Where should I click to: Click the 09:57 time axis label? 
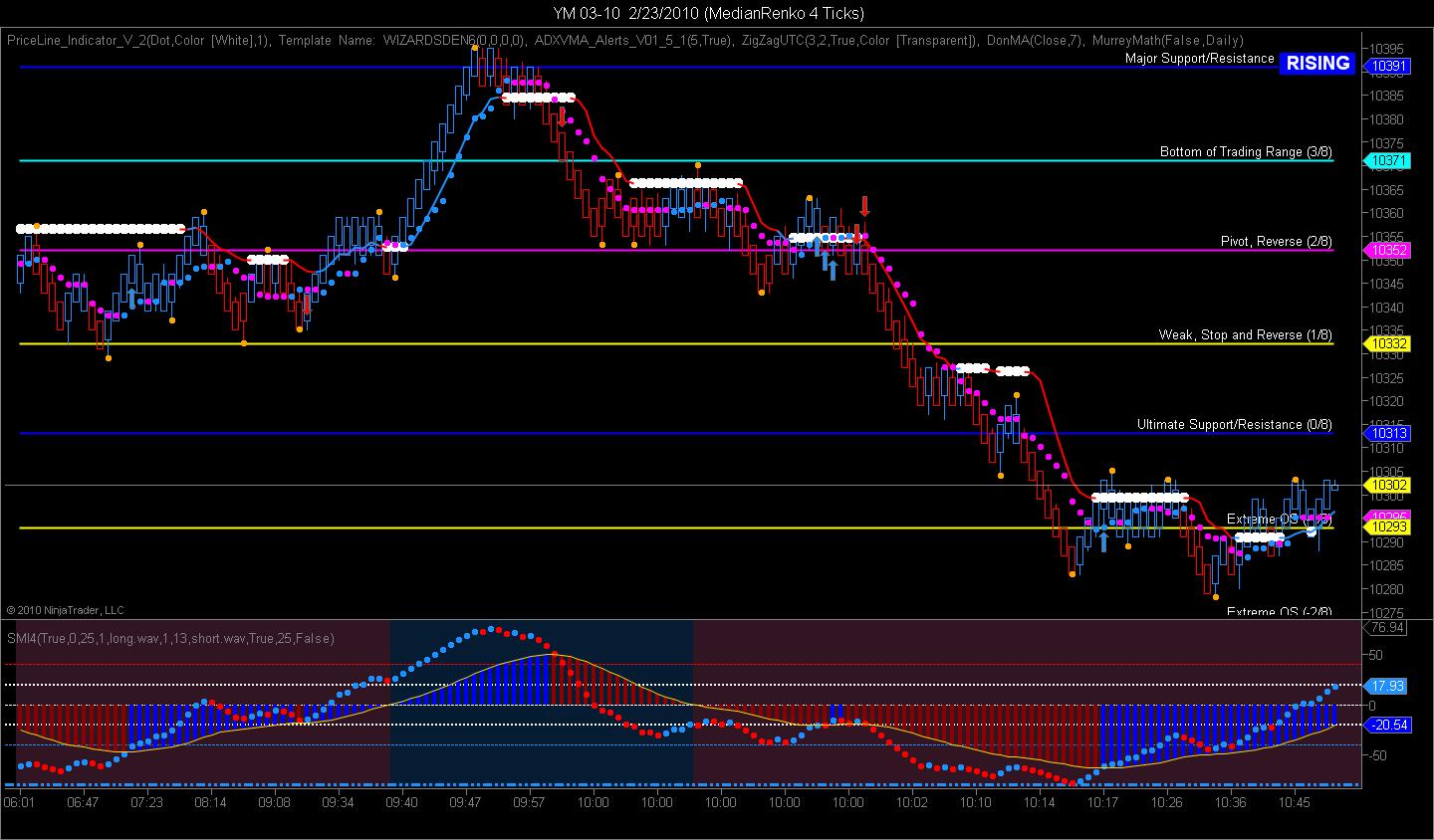(530, 801)
